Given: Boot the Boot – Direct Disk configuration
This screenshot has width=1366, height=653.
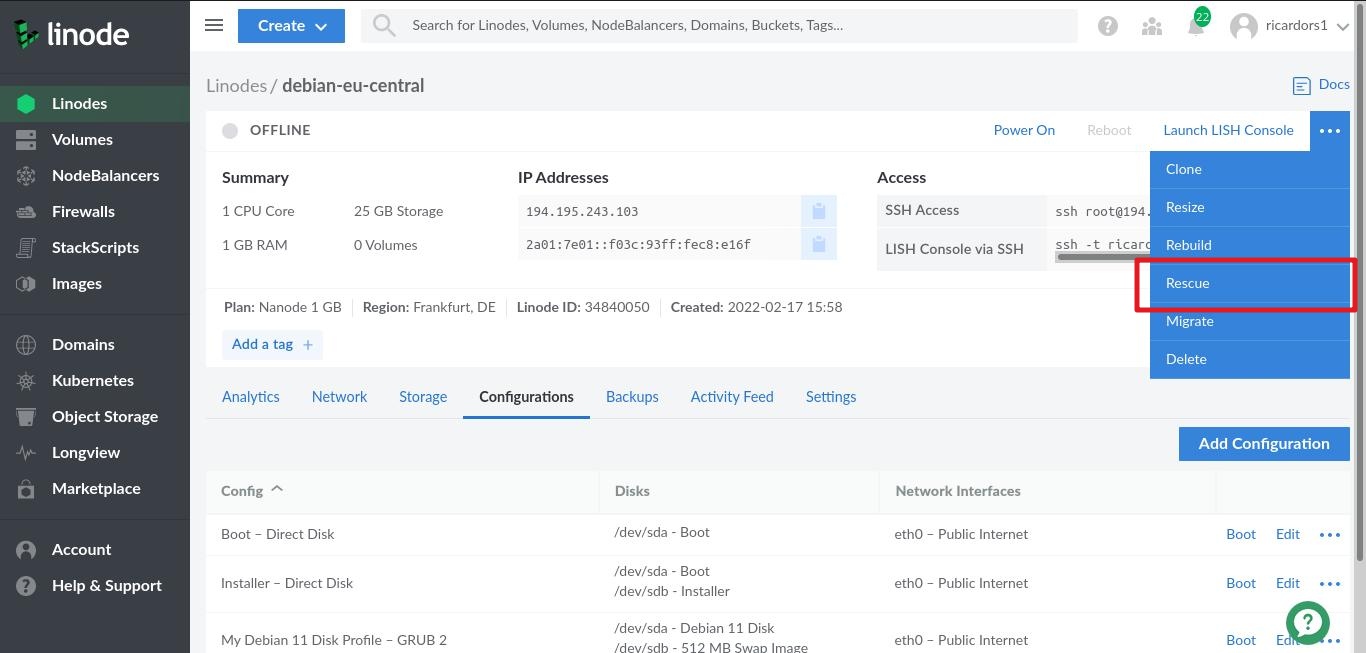Looking at the screenshot, I should tap(1241, 534).
